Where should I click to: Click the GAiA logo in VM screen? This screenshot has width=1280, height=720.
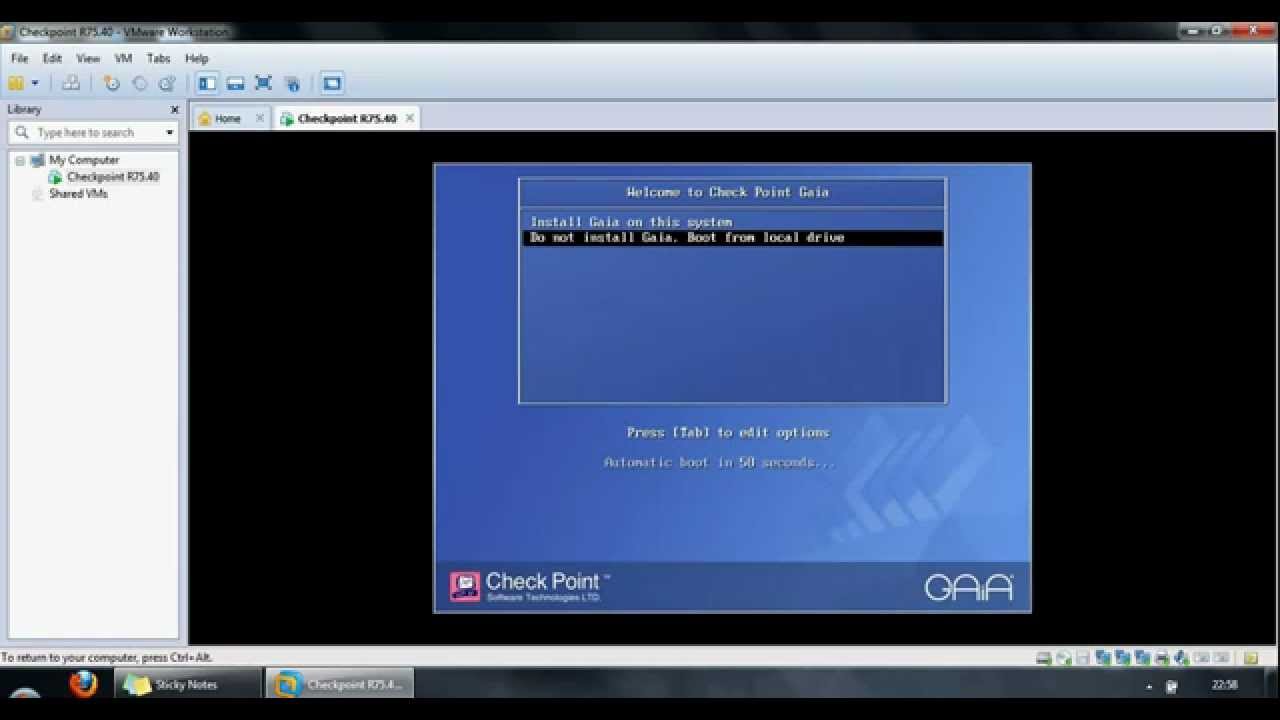coord(968,587)
